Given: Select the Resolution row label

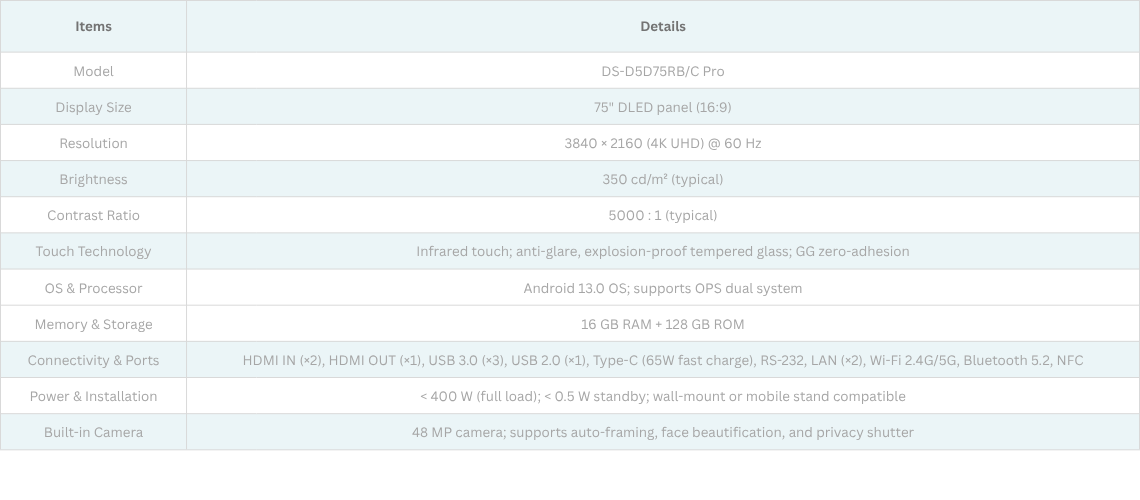Looking at the screenshot, I should tap(93, 143).
